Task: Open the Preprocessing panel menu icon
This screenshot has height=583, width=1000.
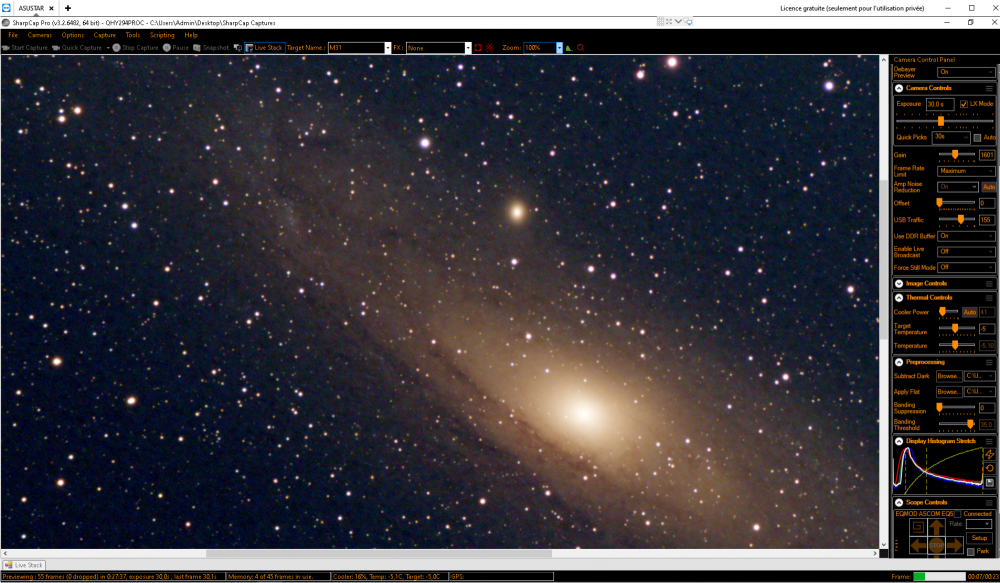Action: (989, 362)
